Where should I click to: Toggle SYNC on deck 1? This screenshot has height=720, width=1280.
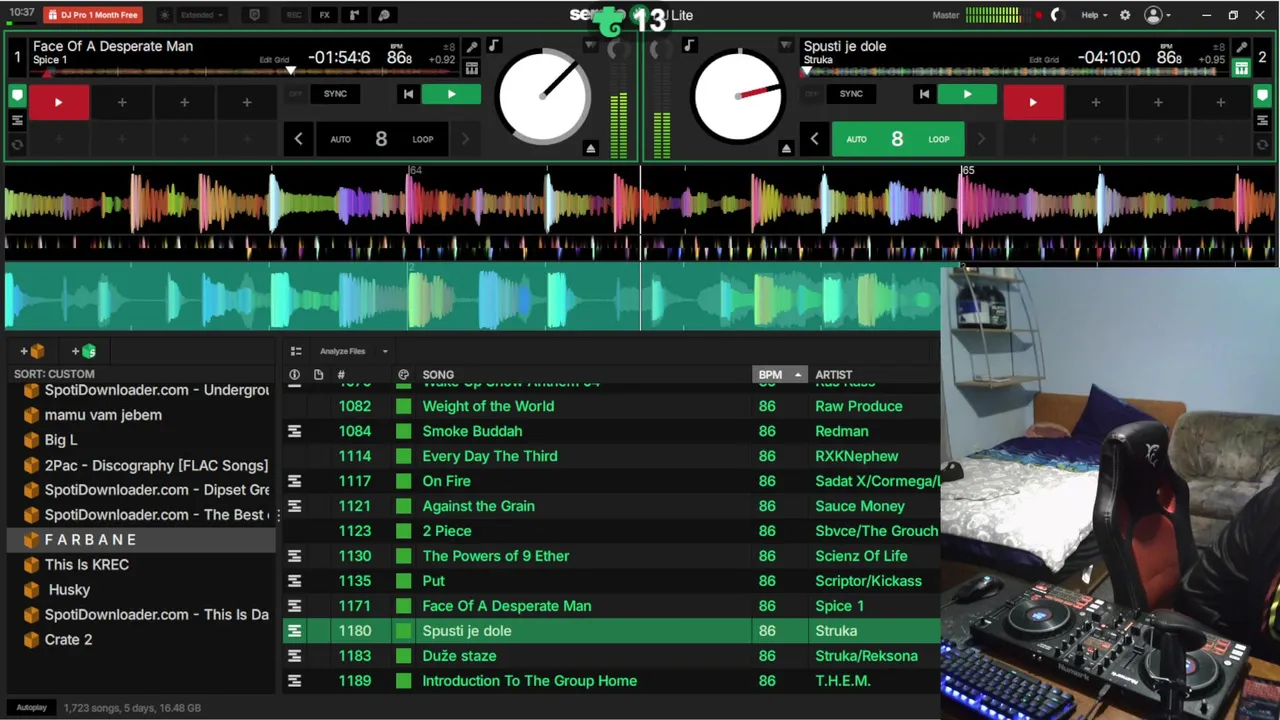[335, 94]
